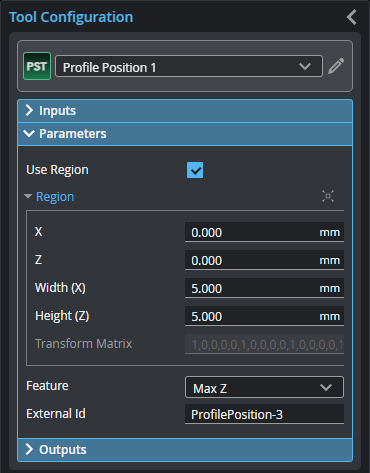
Task: Open the Profile Position 1 dropdown
Action: (189, 66)
